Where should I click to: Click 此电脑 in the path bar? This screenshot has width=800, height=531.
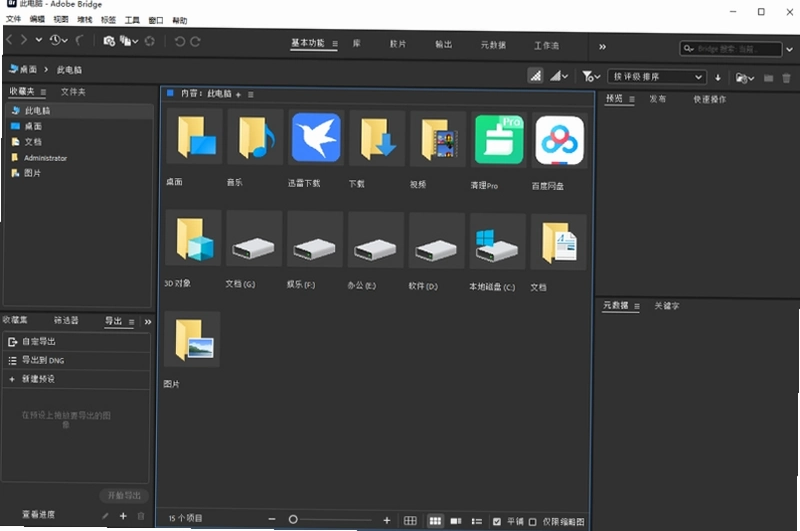coord(69,70)
